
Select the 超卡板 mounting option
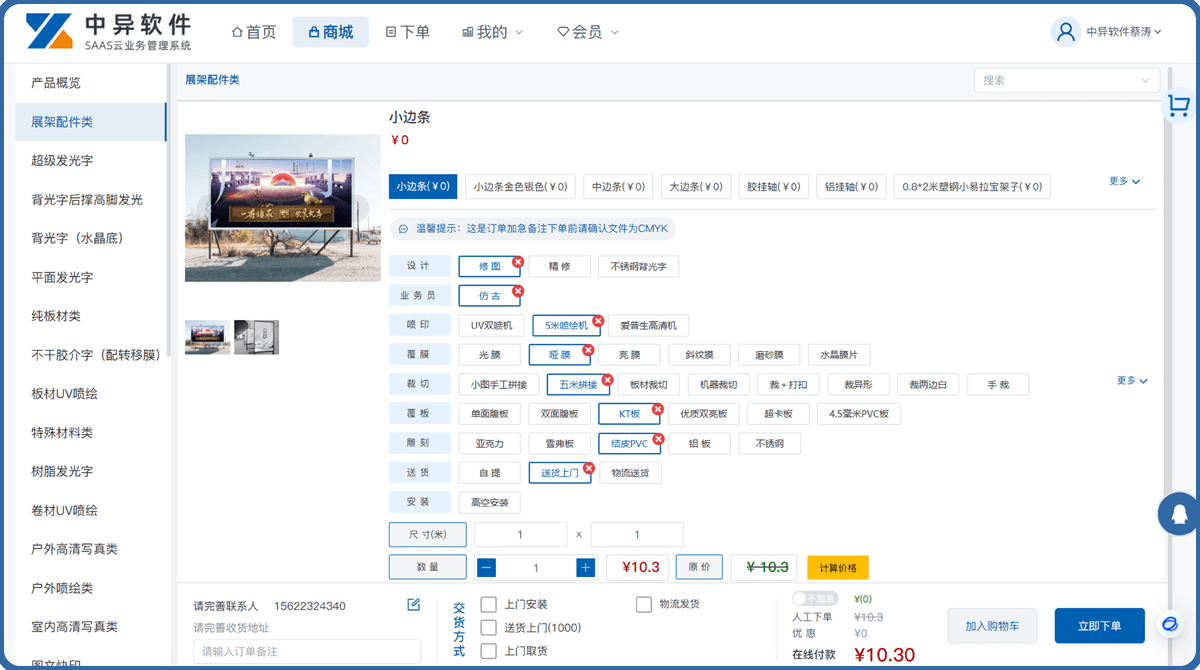pos(778,414)
